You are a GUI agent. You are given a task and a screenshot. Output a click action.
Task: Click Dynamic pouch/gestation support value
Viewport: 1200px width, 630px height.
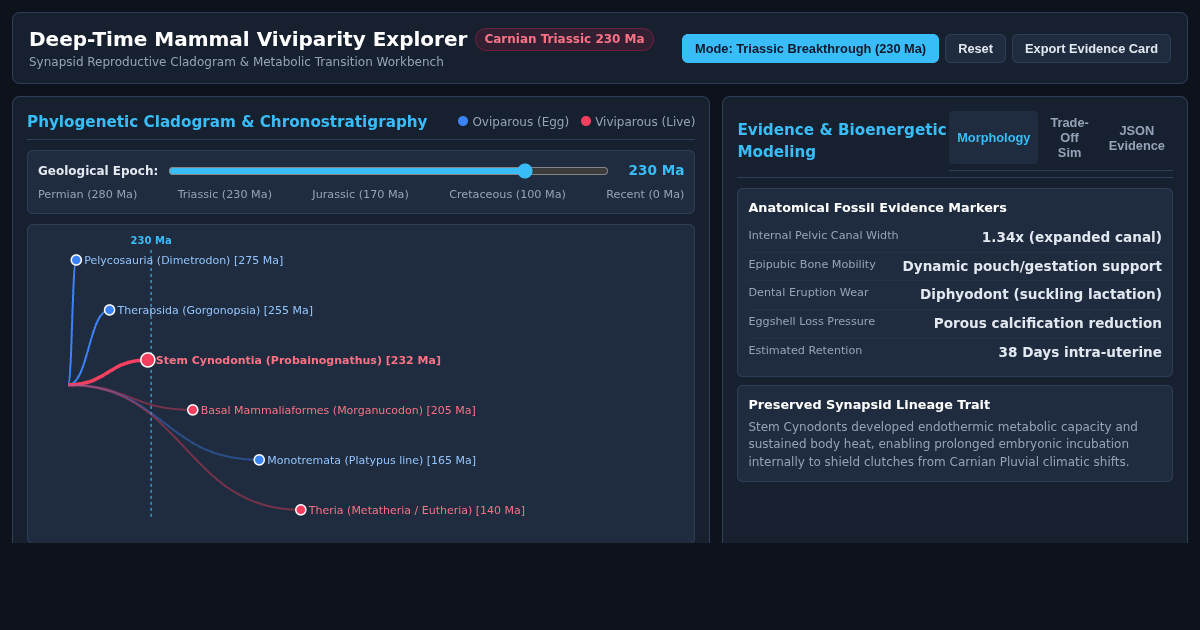(1032, 266)
